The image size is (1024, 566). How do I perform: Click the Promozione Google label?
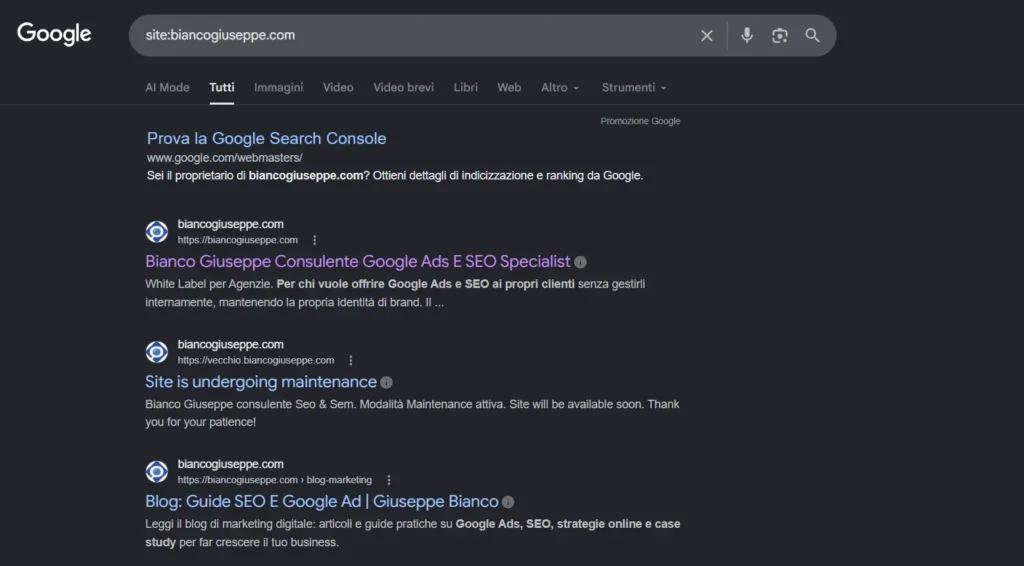click(x=640, y=121)
